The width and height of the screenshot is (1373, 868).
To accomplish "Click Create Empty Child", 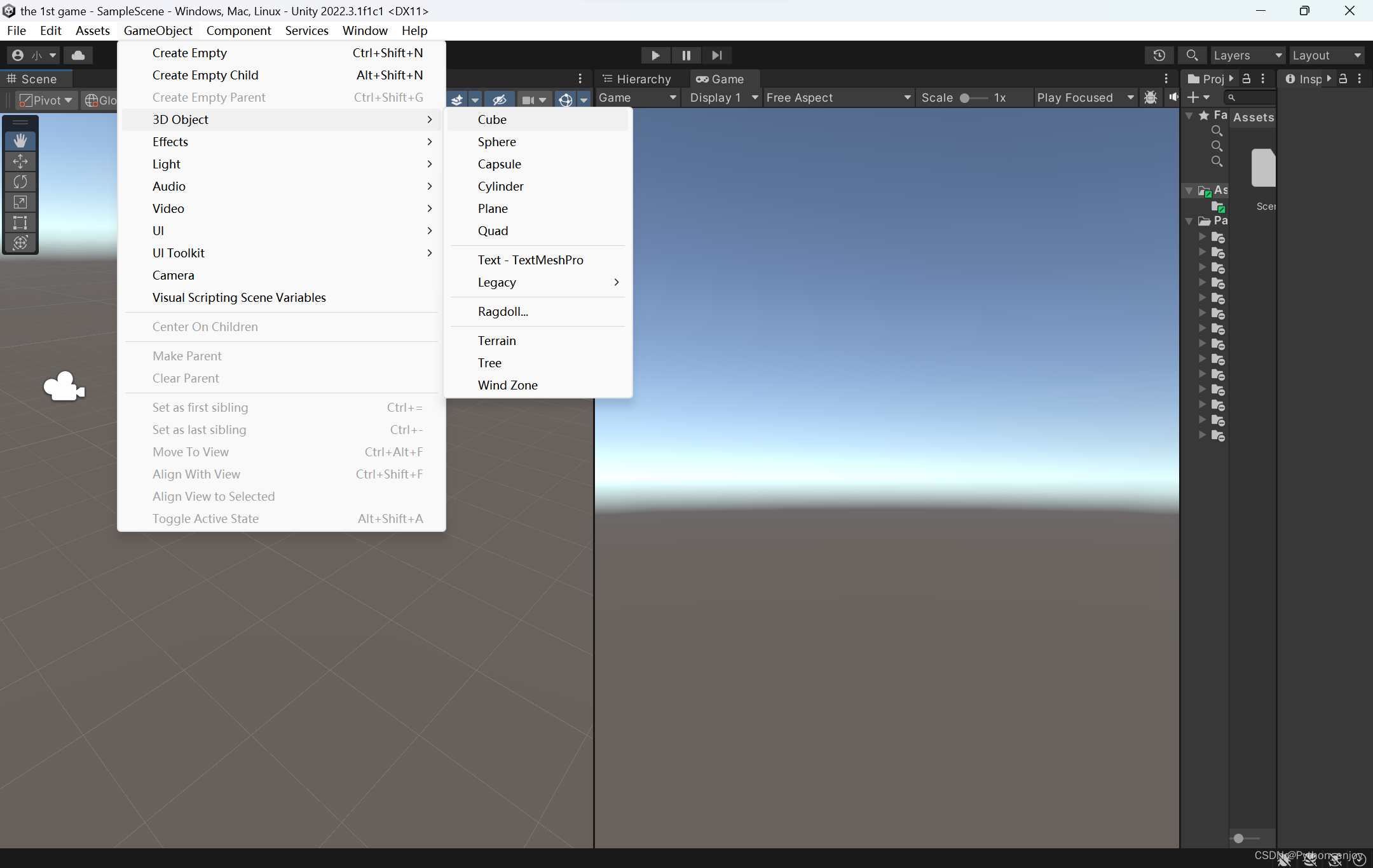I will pyautogui.click(x=282, y=75).
